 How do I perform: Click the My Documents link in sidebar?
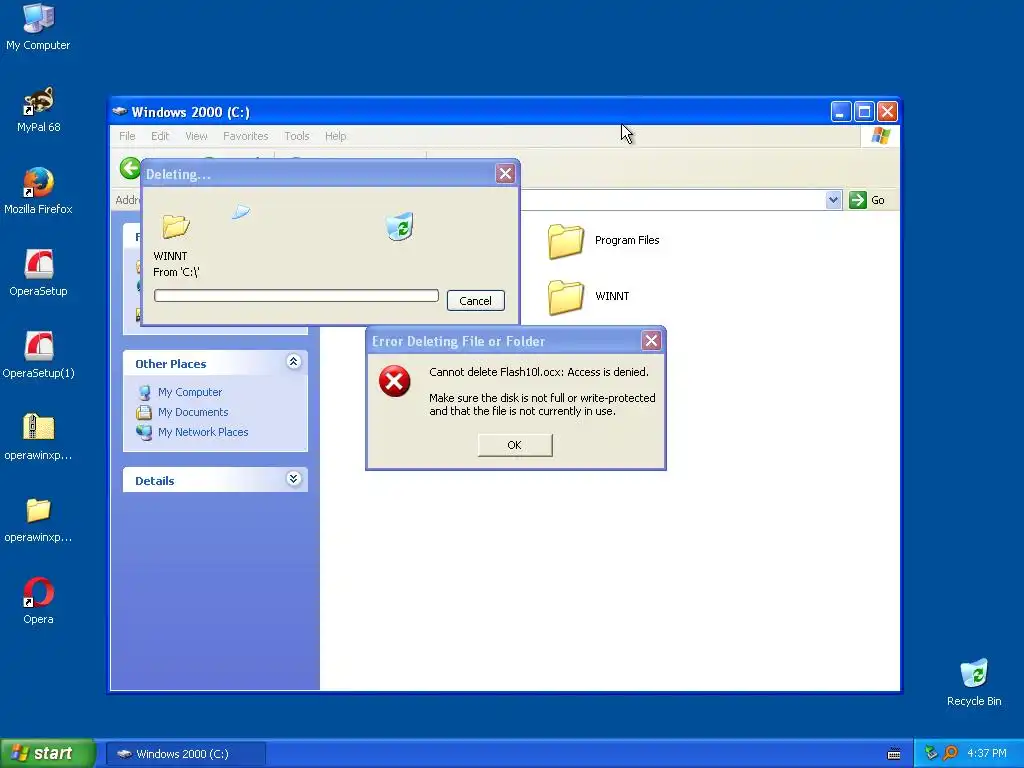tap(193, 412)
